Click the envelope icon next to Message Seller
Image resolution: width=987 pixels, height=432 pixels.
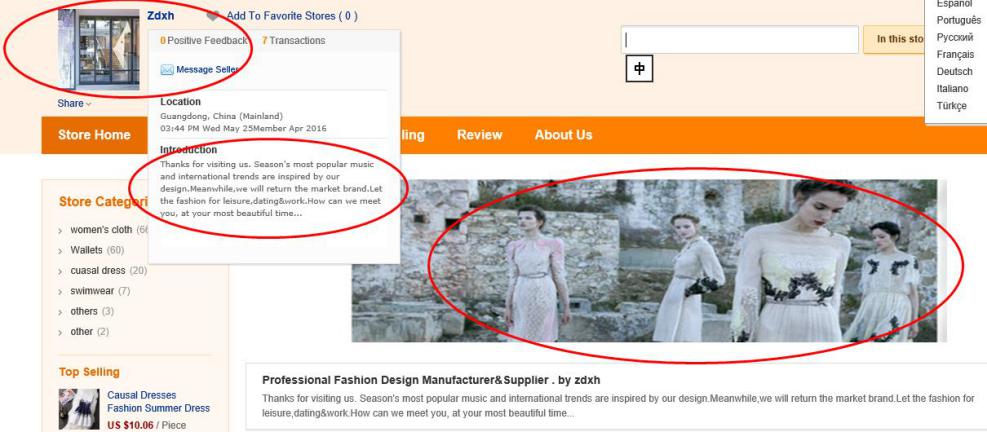[167, 69]
